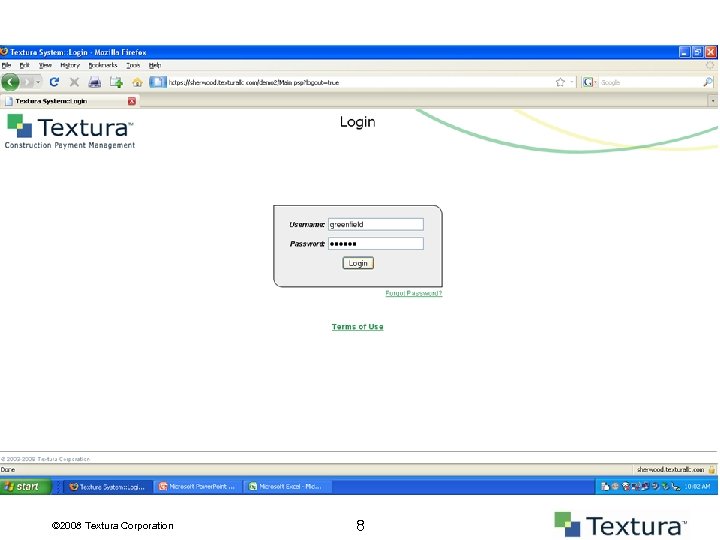Expand the list all tabs dropdown

713,101
